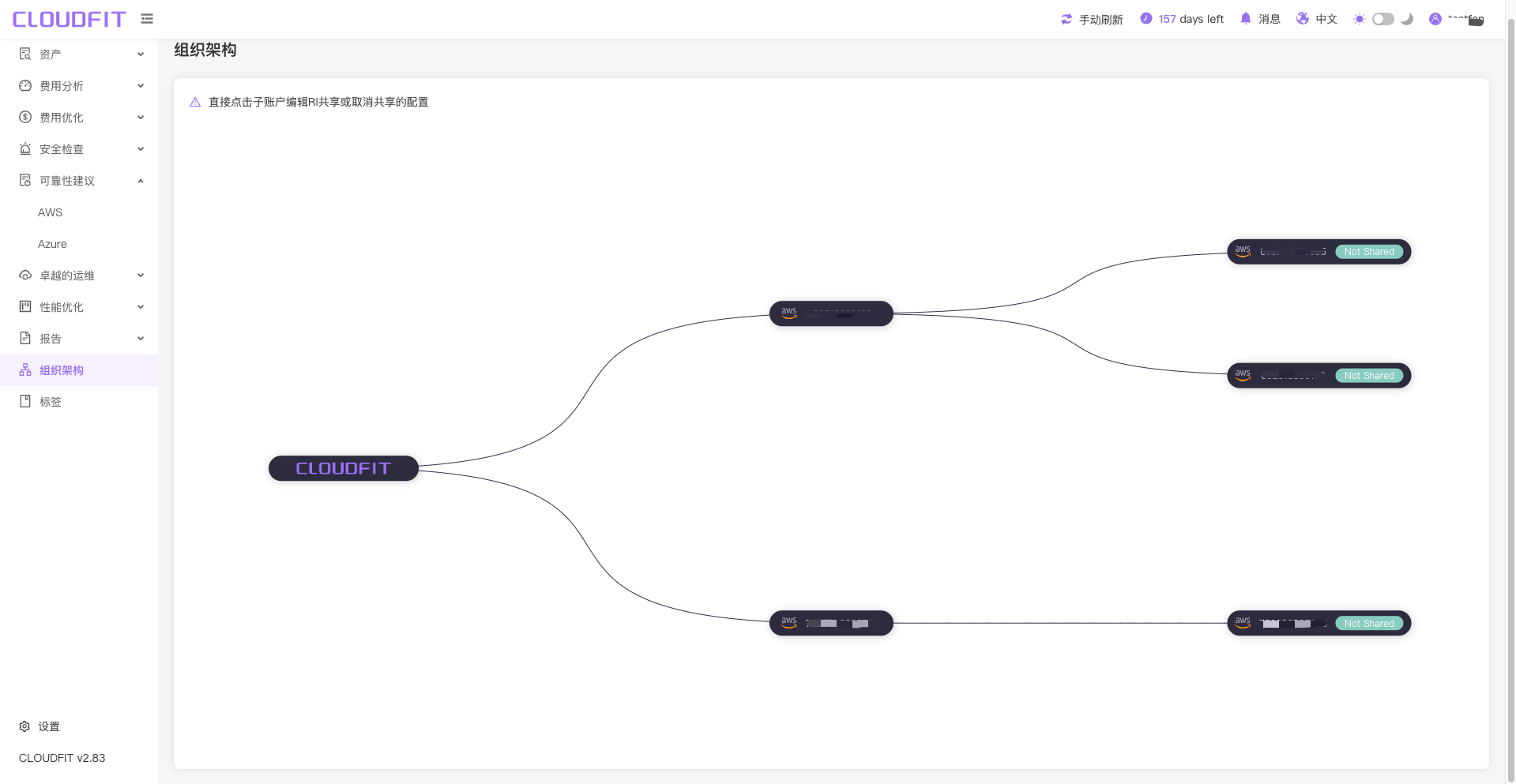The width and height of the screenshot is (1516, 784).
Task: Collapse the 可靠性建议 chevron
Action: [x=141, y=181]
